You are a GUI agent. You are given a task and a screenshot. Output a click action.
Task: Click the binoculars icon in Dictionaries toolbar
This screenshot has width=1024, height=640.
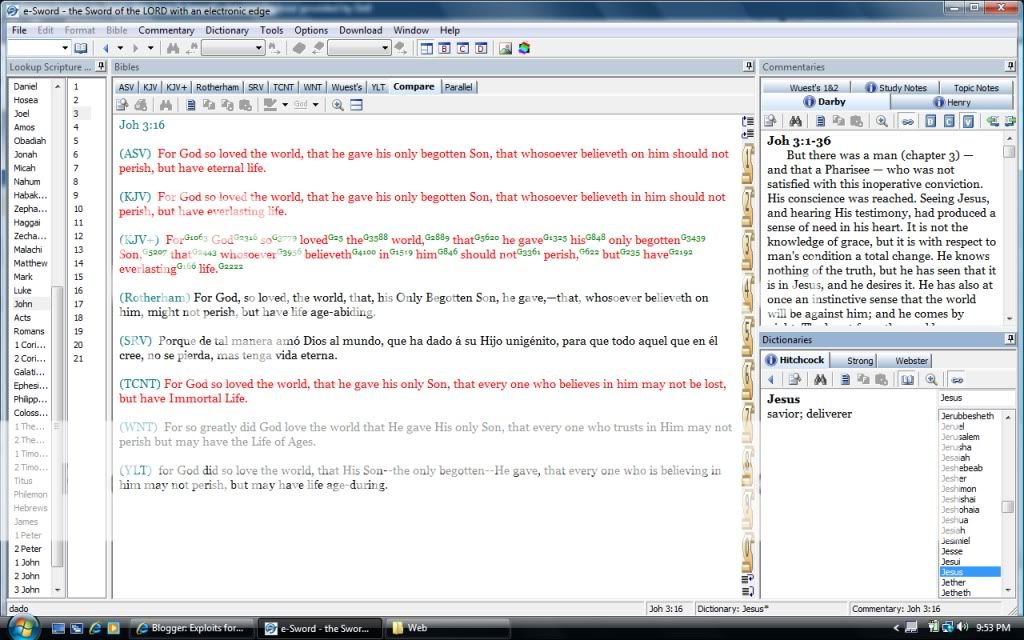tap(819, 380)
